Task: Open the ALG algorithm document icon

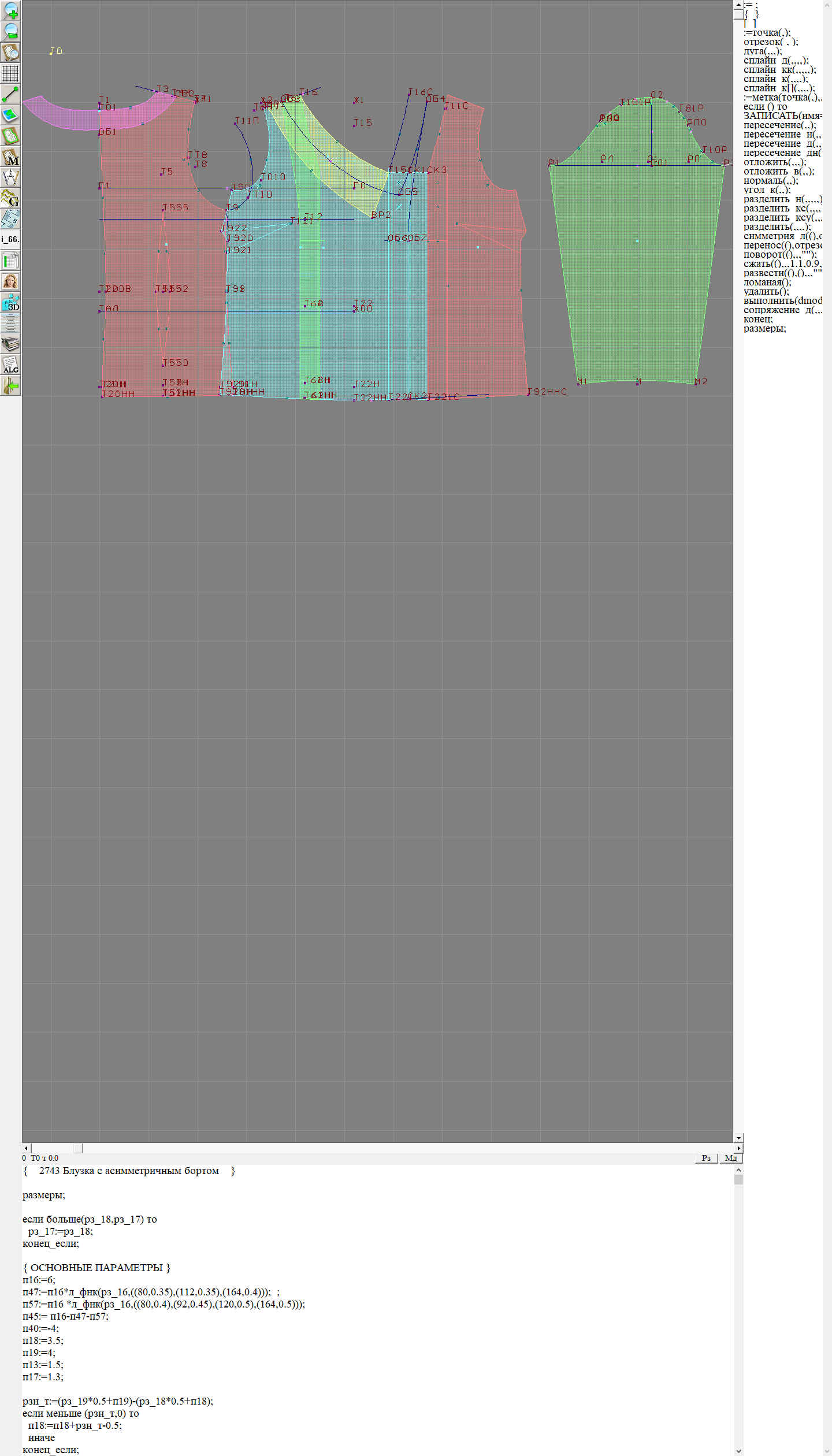Action: (x=10, y=365)
